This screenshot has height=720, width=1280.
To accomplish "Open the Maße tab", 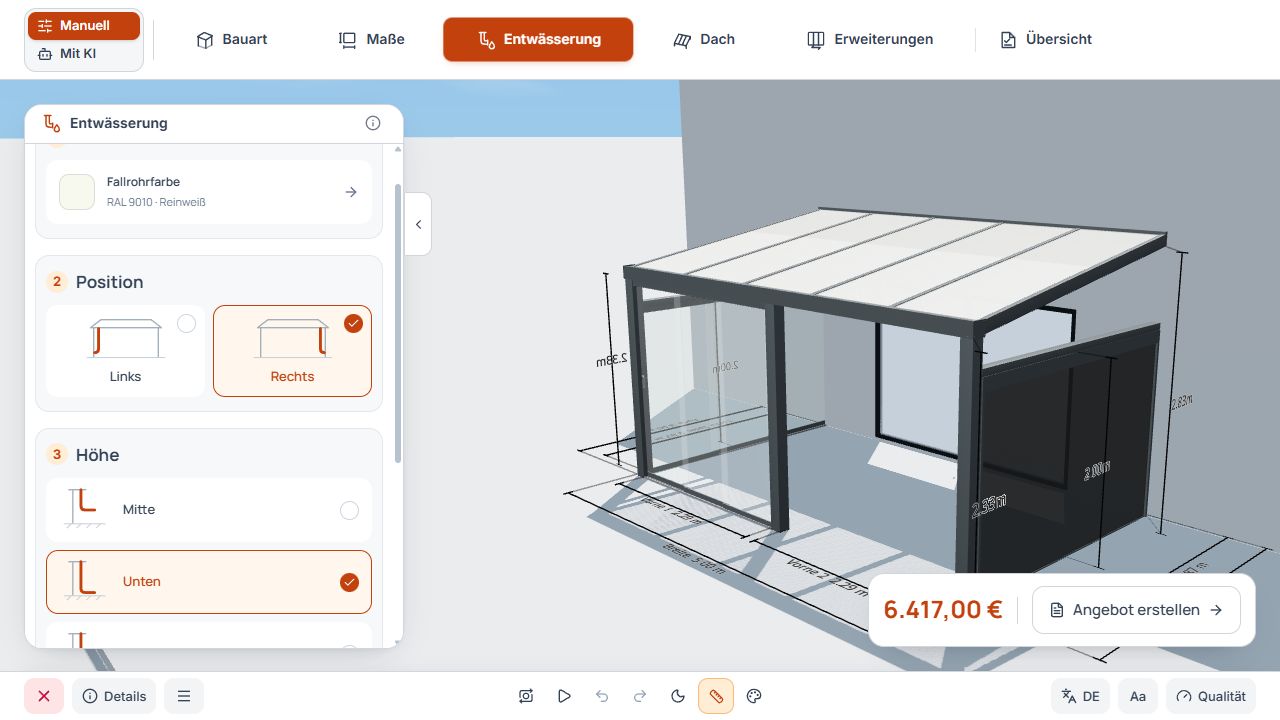I will 372,39.
